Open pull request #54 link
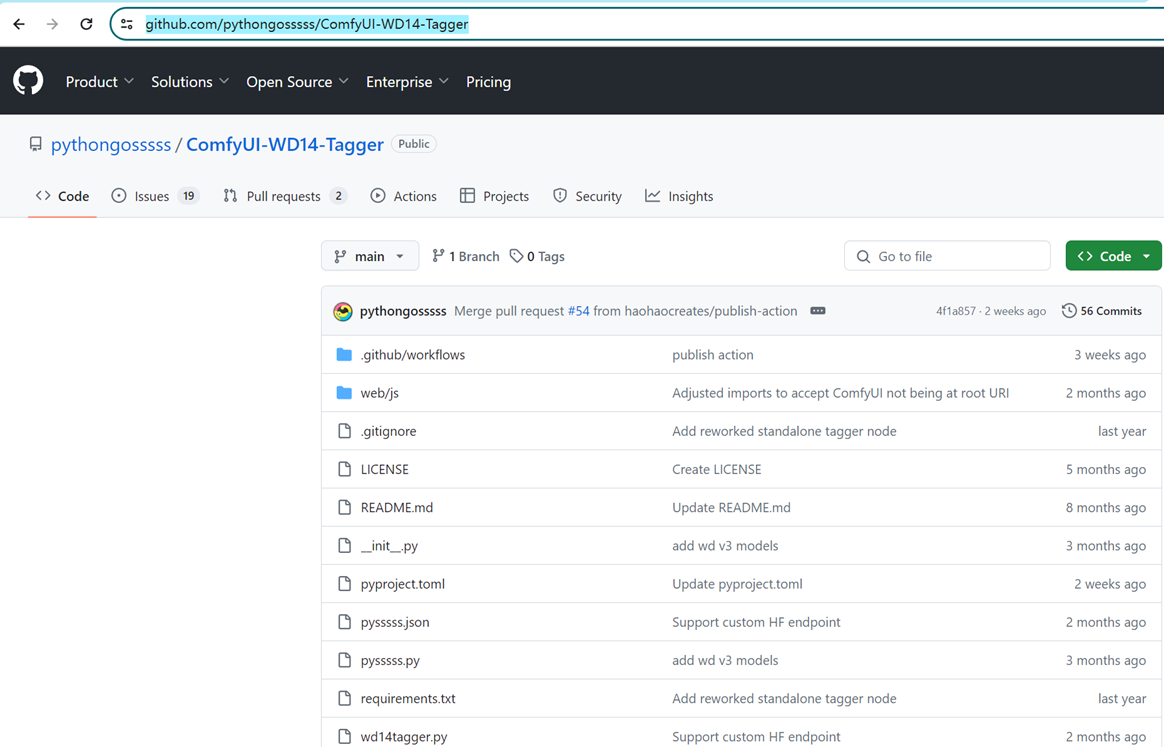Viewport: 1164px width, 747px height. 578,310
